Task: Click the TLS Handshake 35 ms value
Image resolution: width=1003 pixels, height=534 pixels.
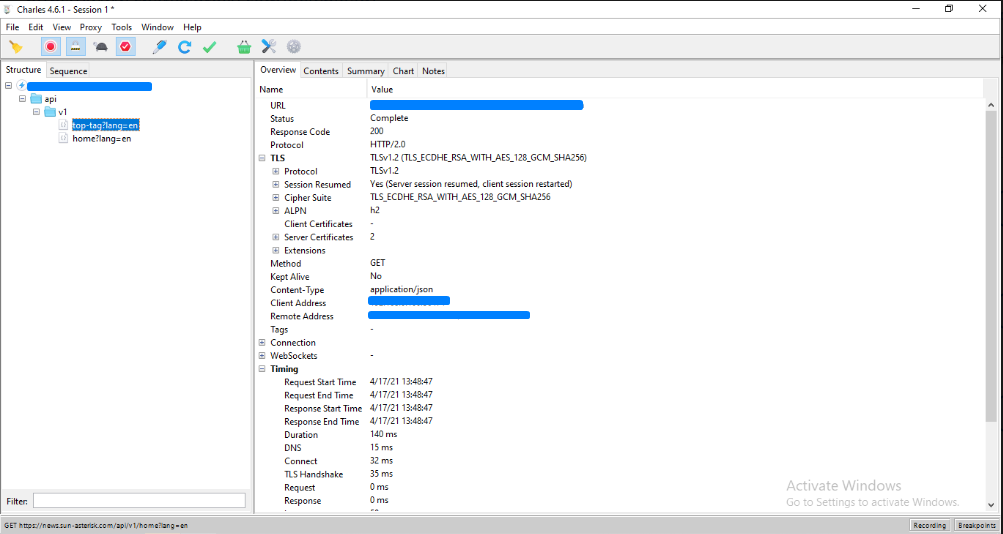Action: [381, 474]
